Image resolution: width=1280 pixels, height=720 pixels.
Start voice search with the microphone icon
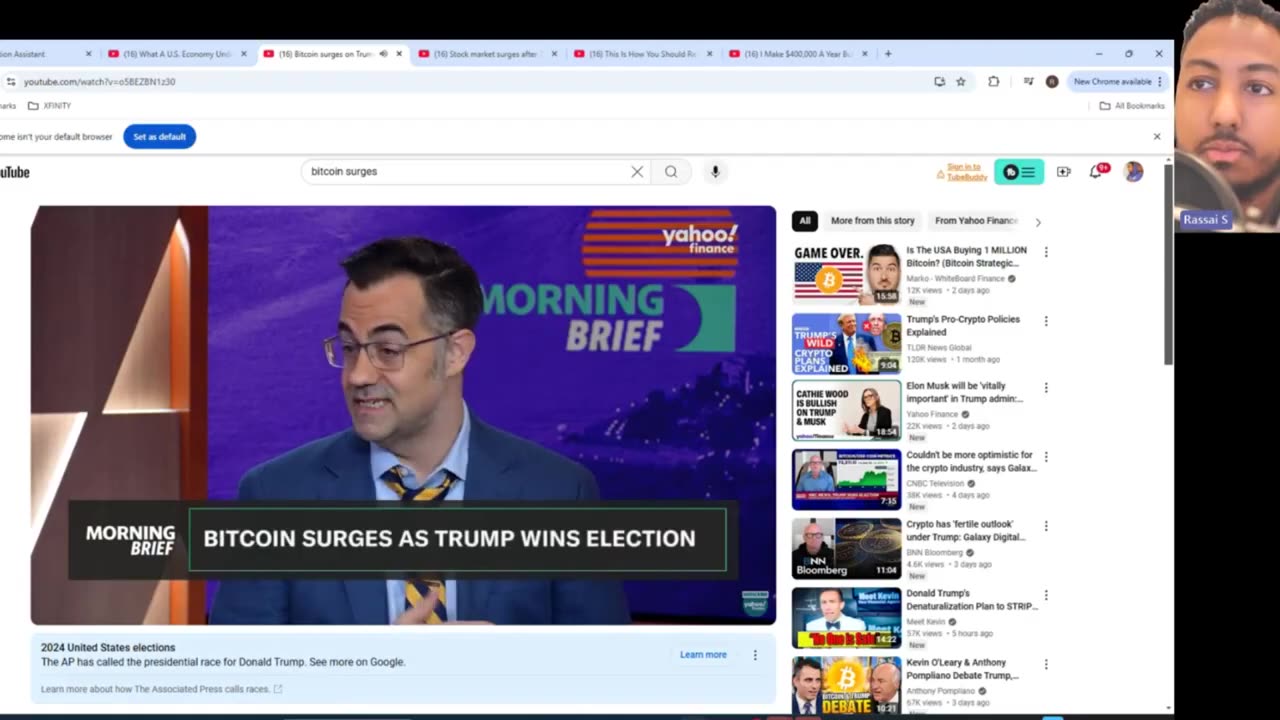(x=715, y=172)
